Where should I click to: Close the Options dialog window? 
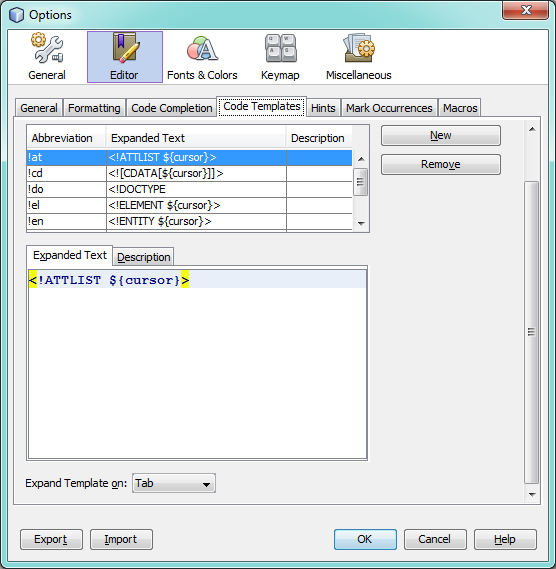pyautogui.click(x=525, y=10)
